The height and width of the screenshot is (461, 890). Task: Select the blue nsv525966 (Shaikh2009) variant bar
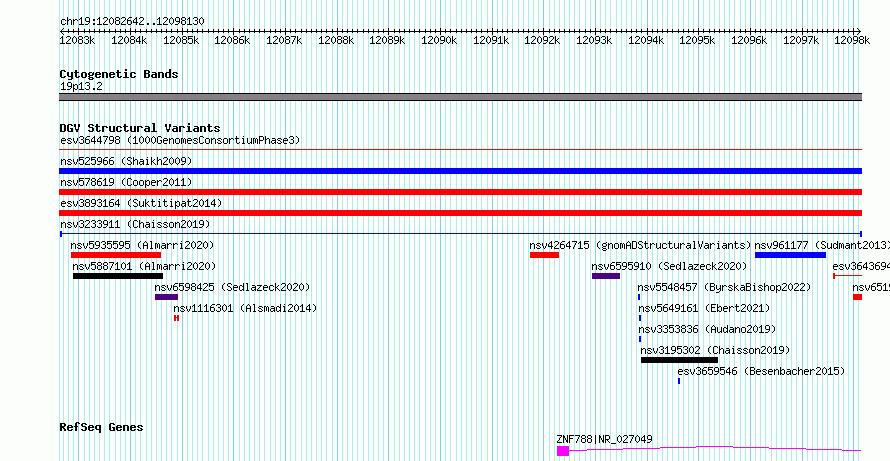pyautogui.click(x=460, y=171)
